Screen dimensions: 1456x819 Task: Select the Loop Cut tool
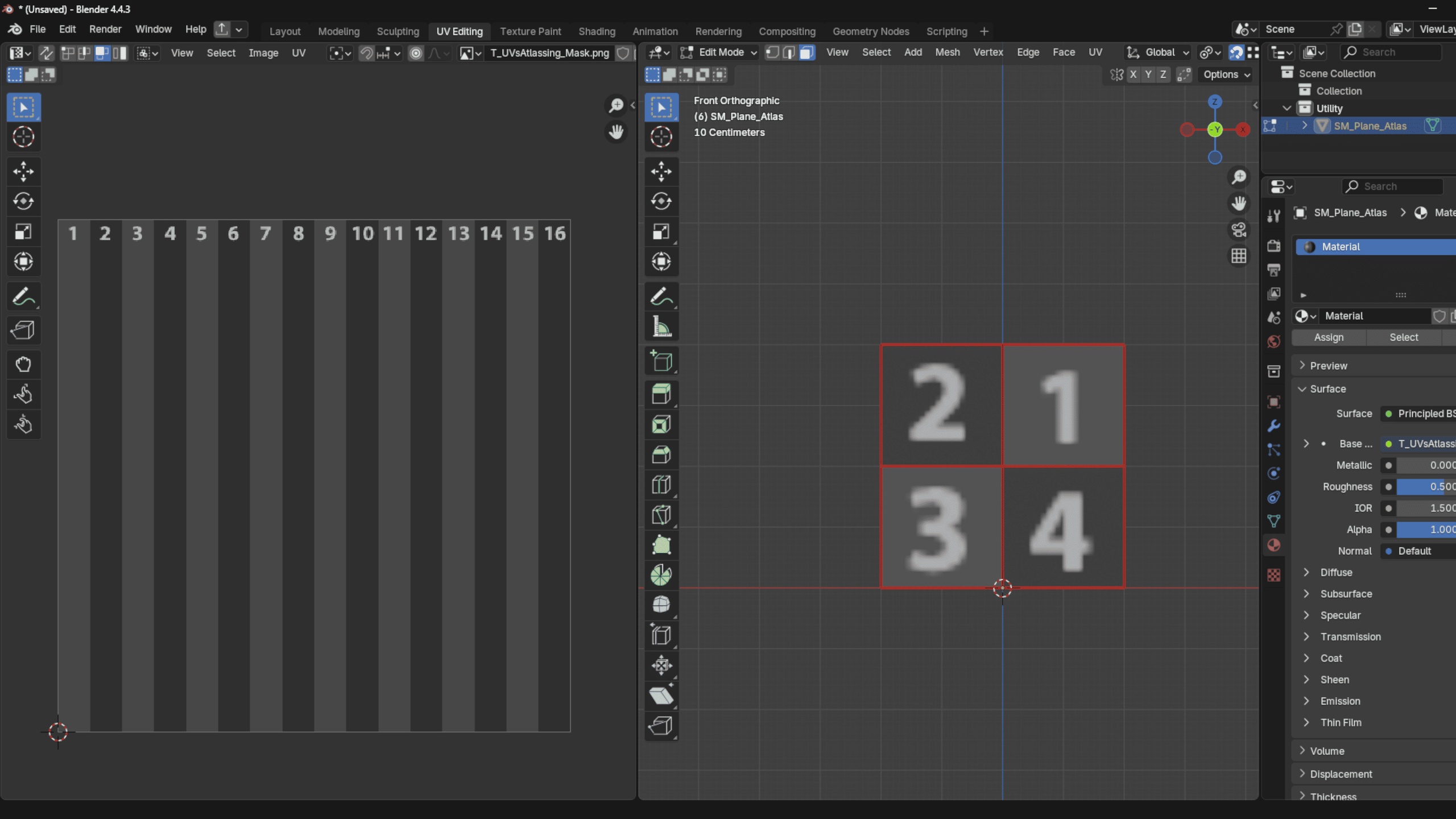pos(661,485)
